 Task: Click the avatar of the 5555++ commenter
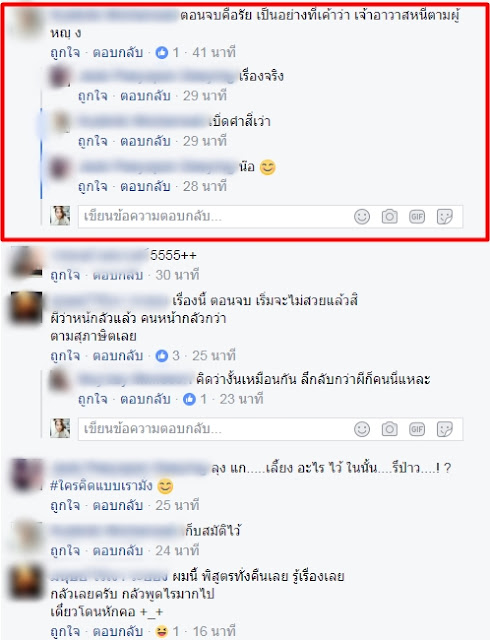[26, 262]
